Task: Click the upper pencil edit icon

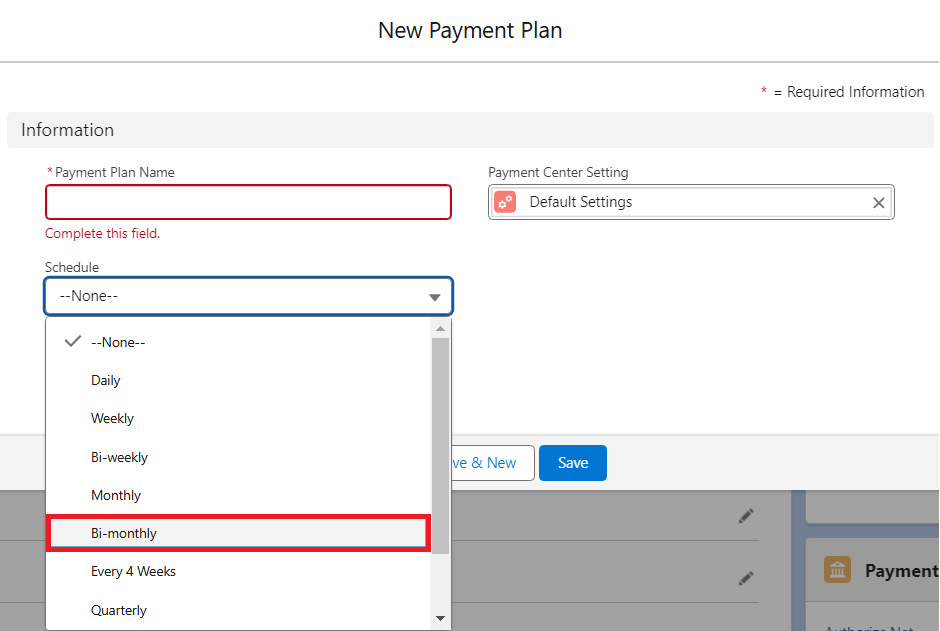Action: pos(745,516)
